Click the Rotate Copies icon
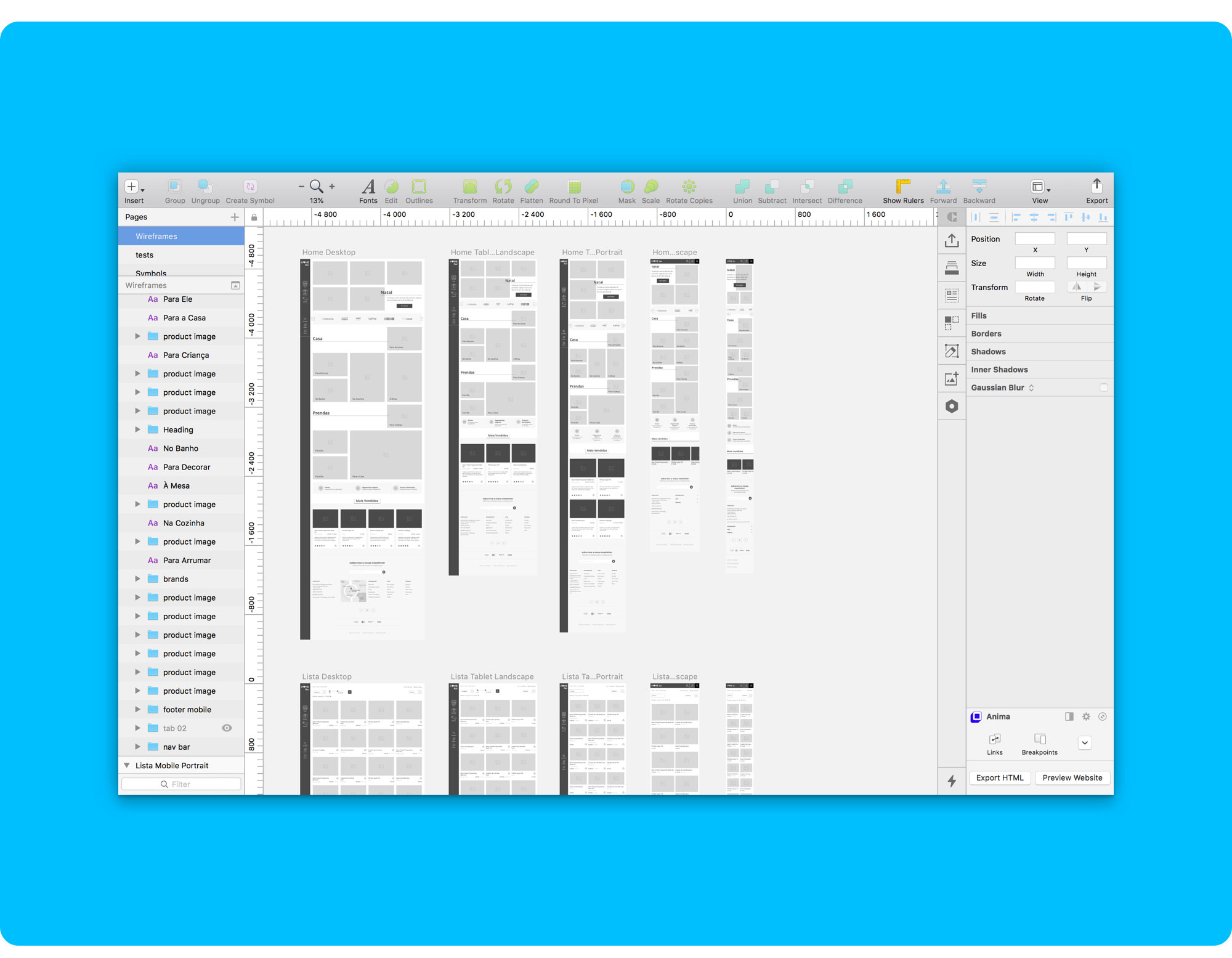The width and height of the screenshot is (1232, 958). coord(689,187)
